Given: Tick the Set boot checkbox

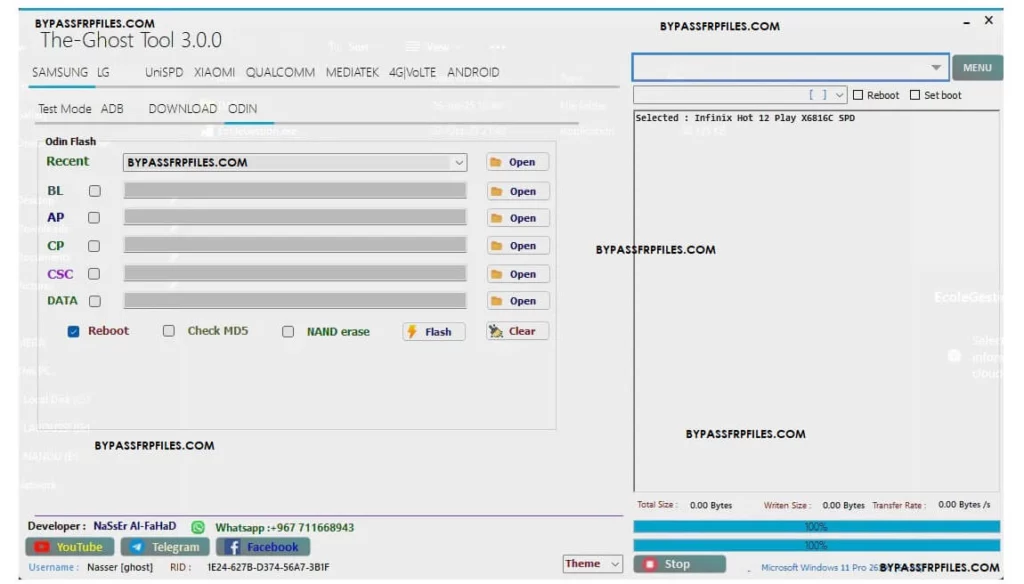Looking at the screenshot, I should pos(915,95).
